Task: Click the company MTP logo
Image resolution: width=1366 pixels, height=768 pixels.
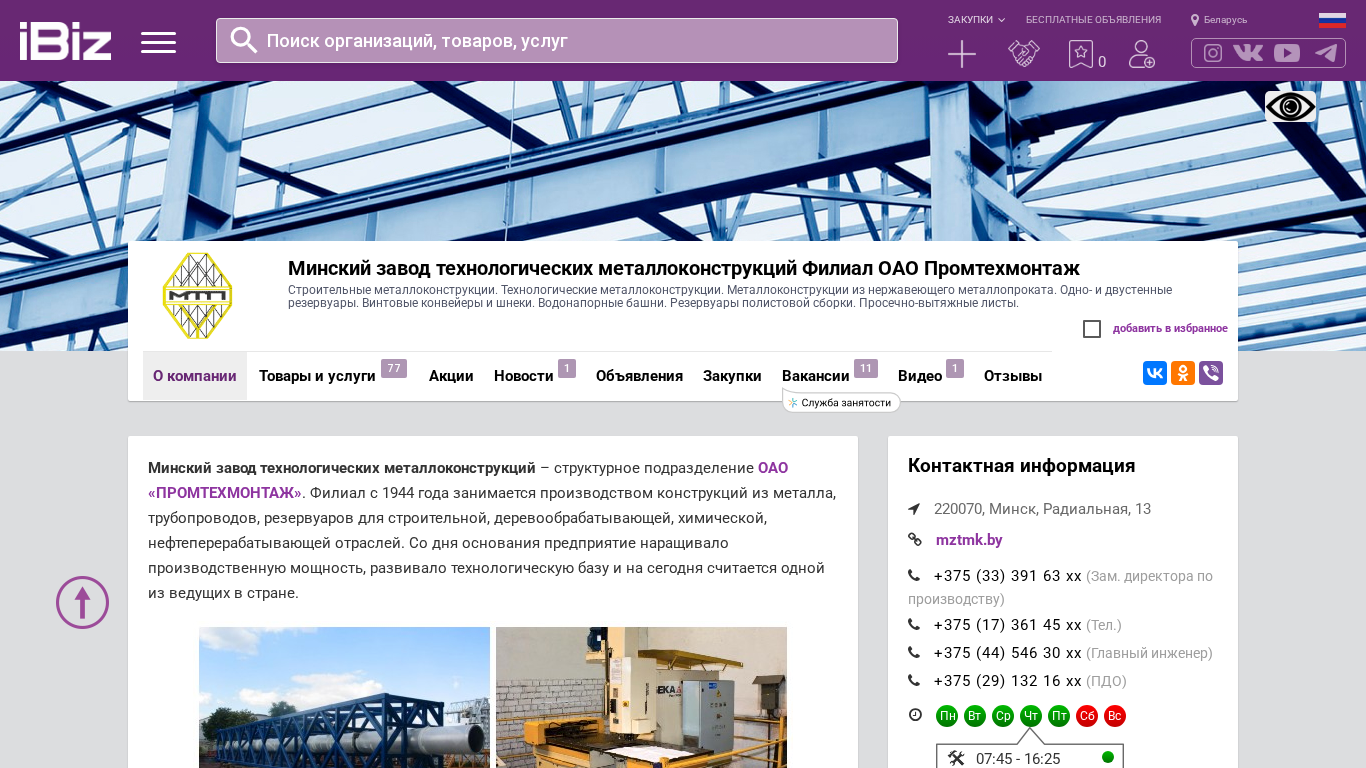Action: pyautogui.click(x=198, y=296)
